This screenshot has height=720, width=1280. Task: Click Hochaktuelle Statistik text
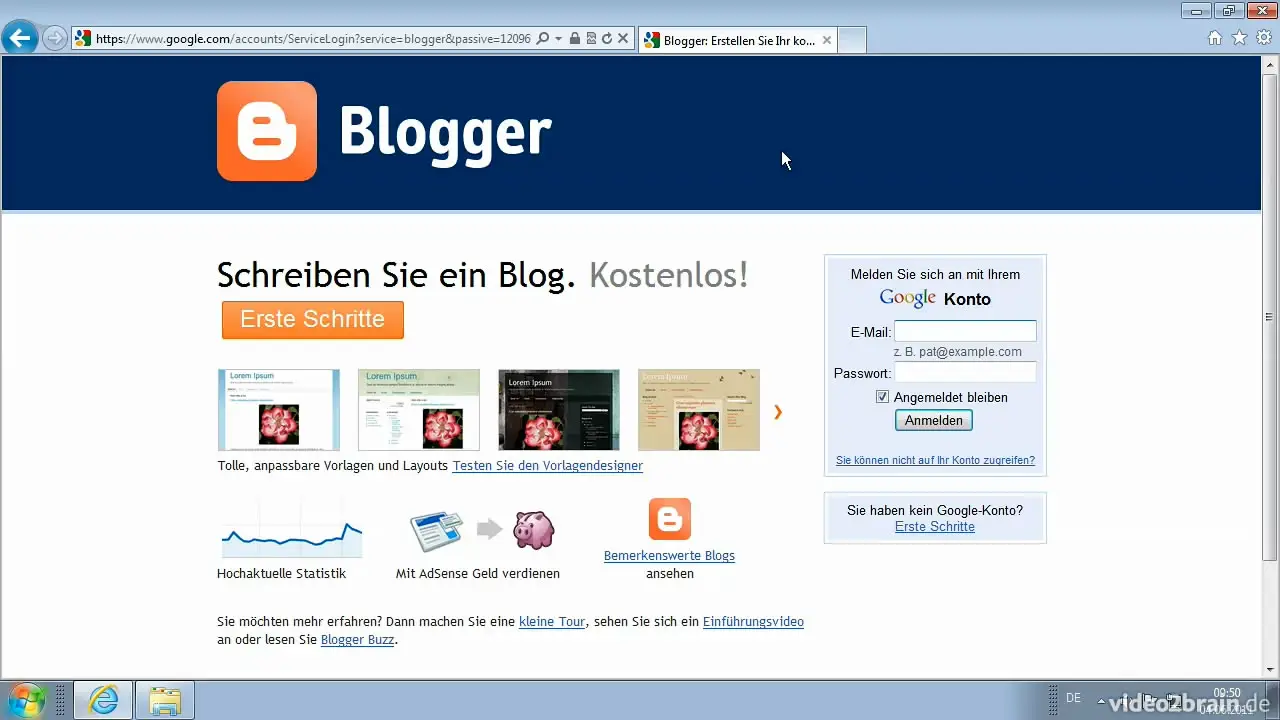[281, 574]
